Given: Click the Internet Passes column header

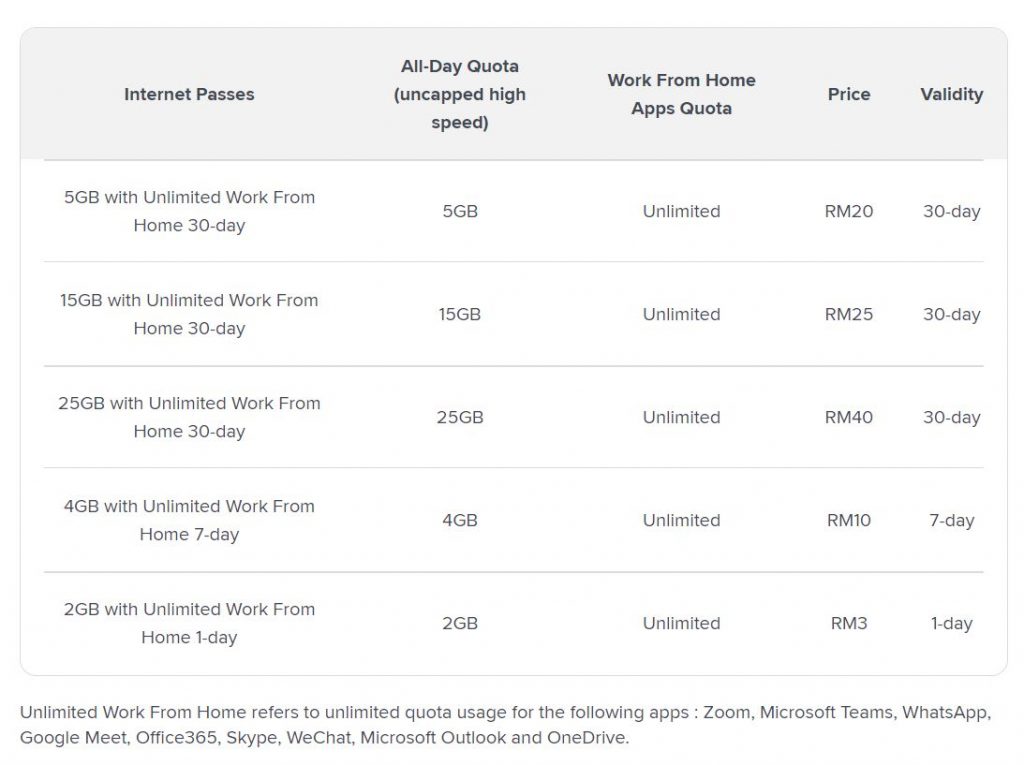Looking at the screenshot, I should coord(189,94).
